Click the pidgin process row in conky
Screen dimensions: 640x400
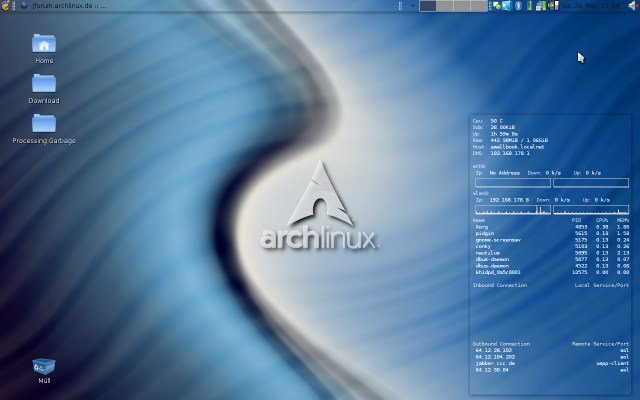552,233
